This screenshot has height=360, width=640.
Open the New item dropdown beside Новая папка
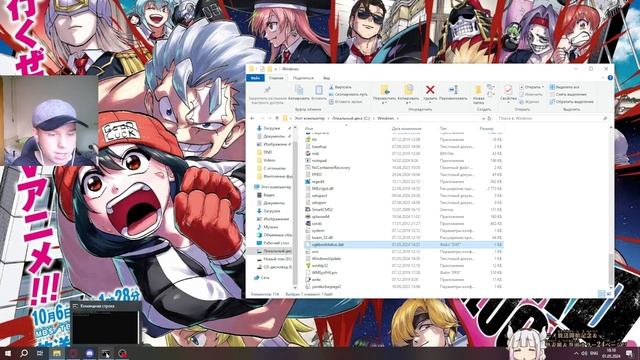[x=491, y=87]
